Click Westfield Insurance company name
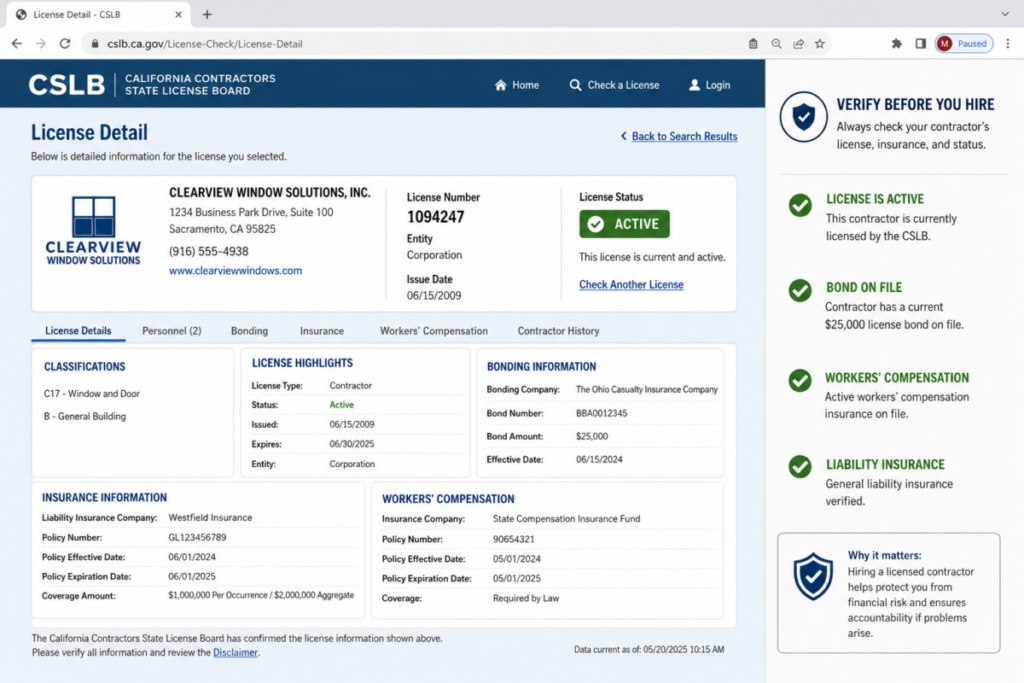1024x683 pixels. pyautogui.click(x=210, y=518)
